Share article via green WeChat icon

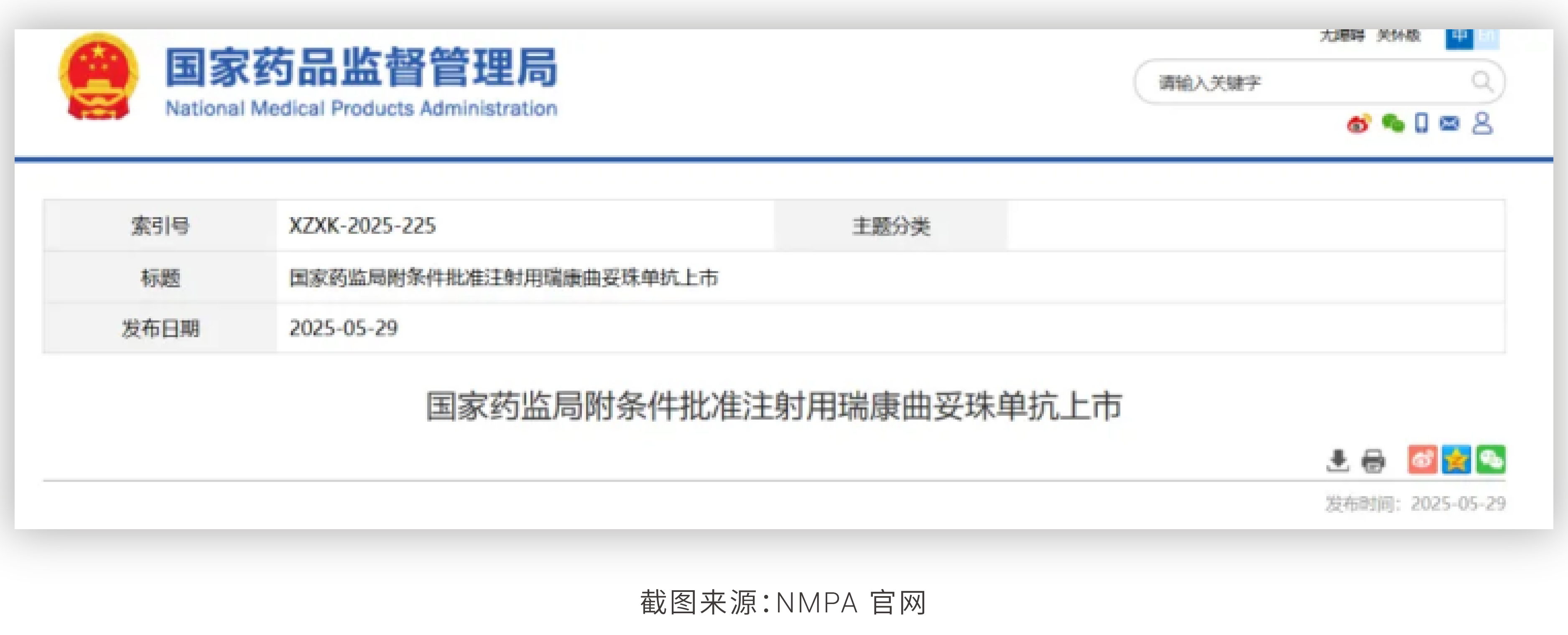(1491, 459)
